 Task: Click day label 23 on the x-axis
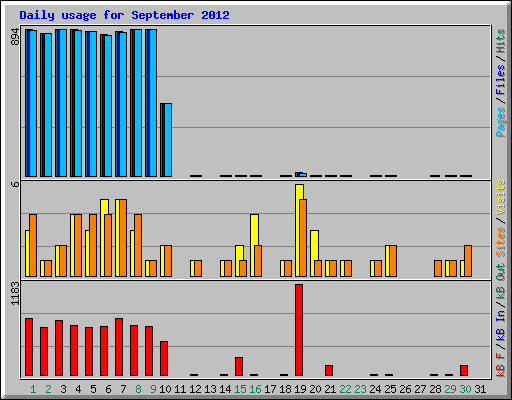point(360,389)
